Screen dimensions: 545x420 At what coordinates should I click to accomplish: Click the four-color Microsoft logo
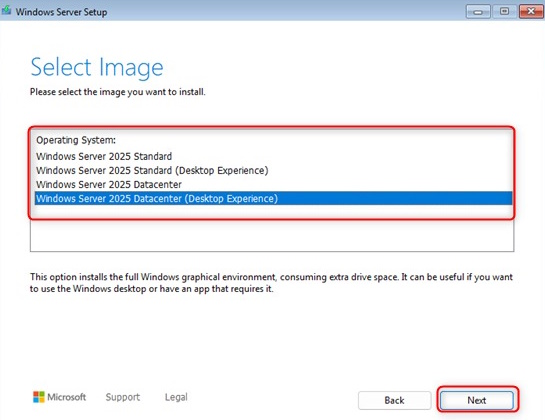click(x=39, y=397)
